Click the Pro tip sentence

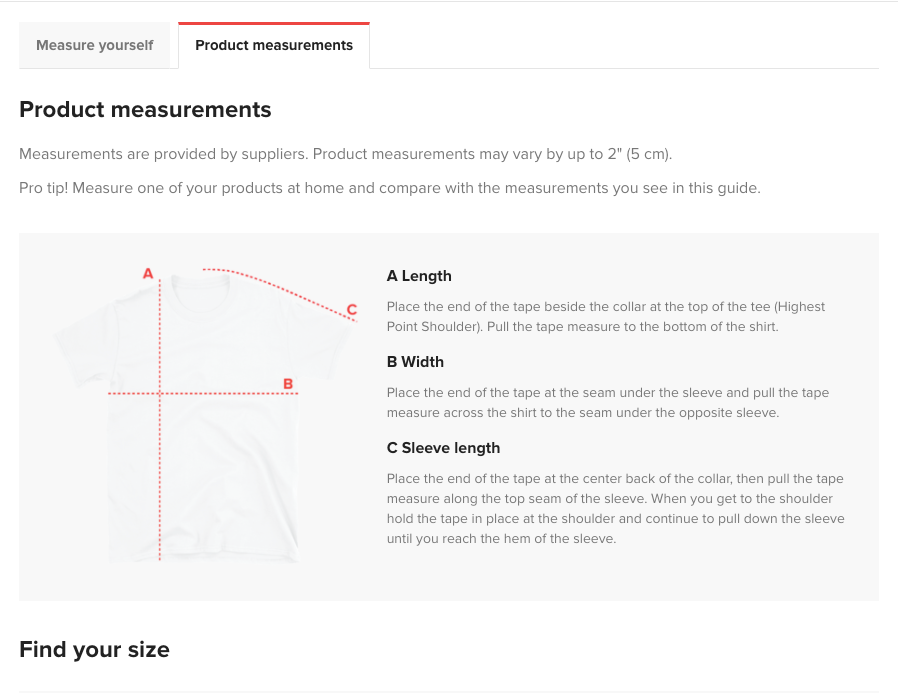pyautogui.click(x=389, y=188)
